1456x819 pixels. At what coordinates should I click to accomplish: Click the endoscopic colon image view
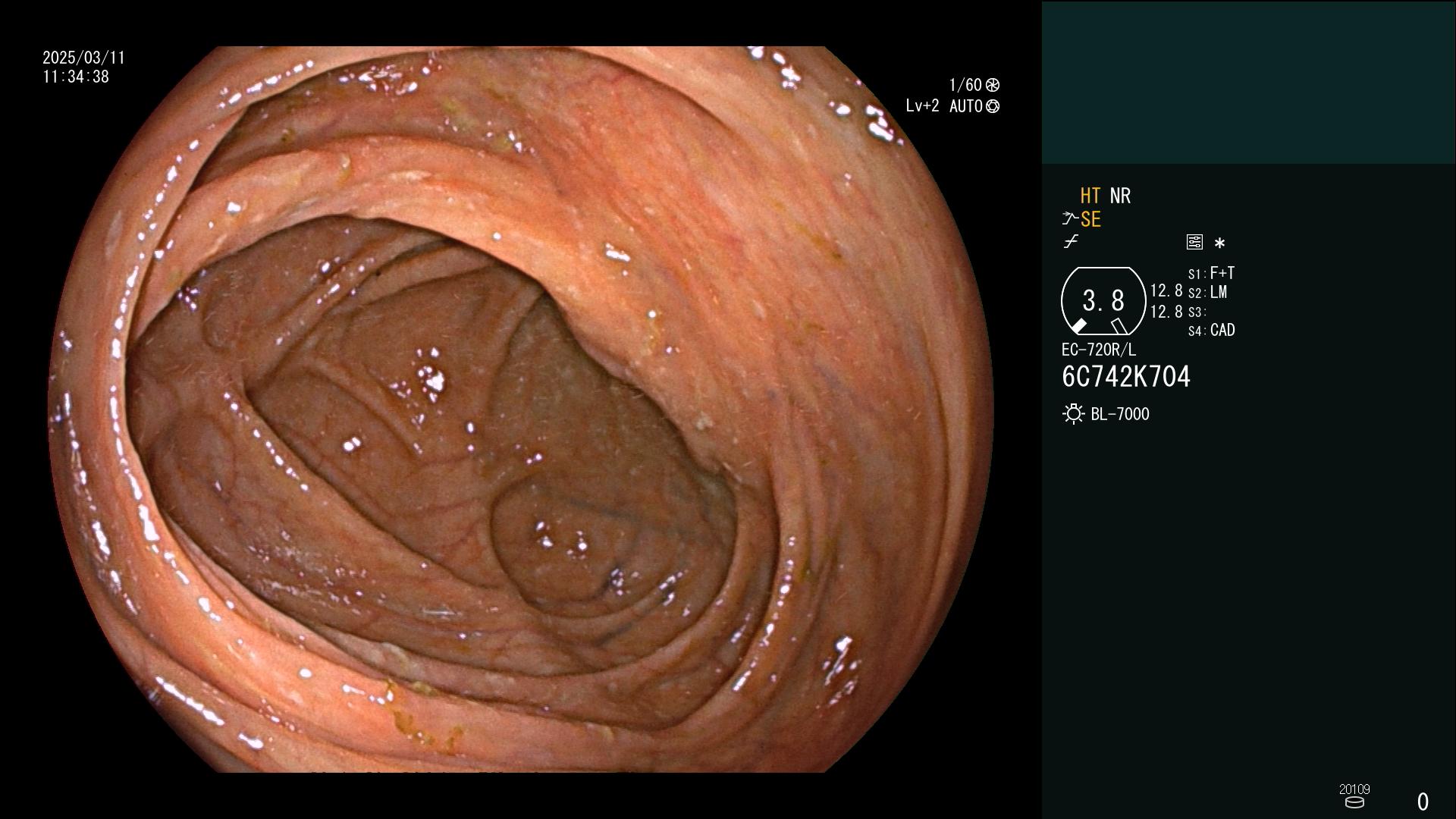point(521,409)
